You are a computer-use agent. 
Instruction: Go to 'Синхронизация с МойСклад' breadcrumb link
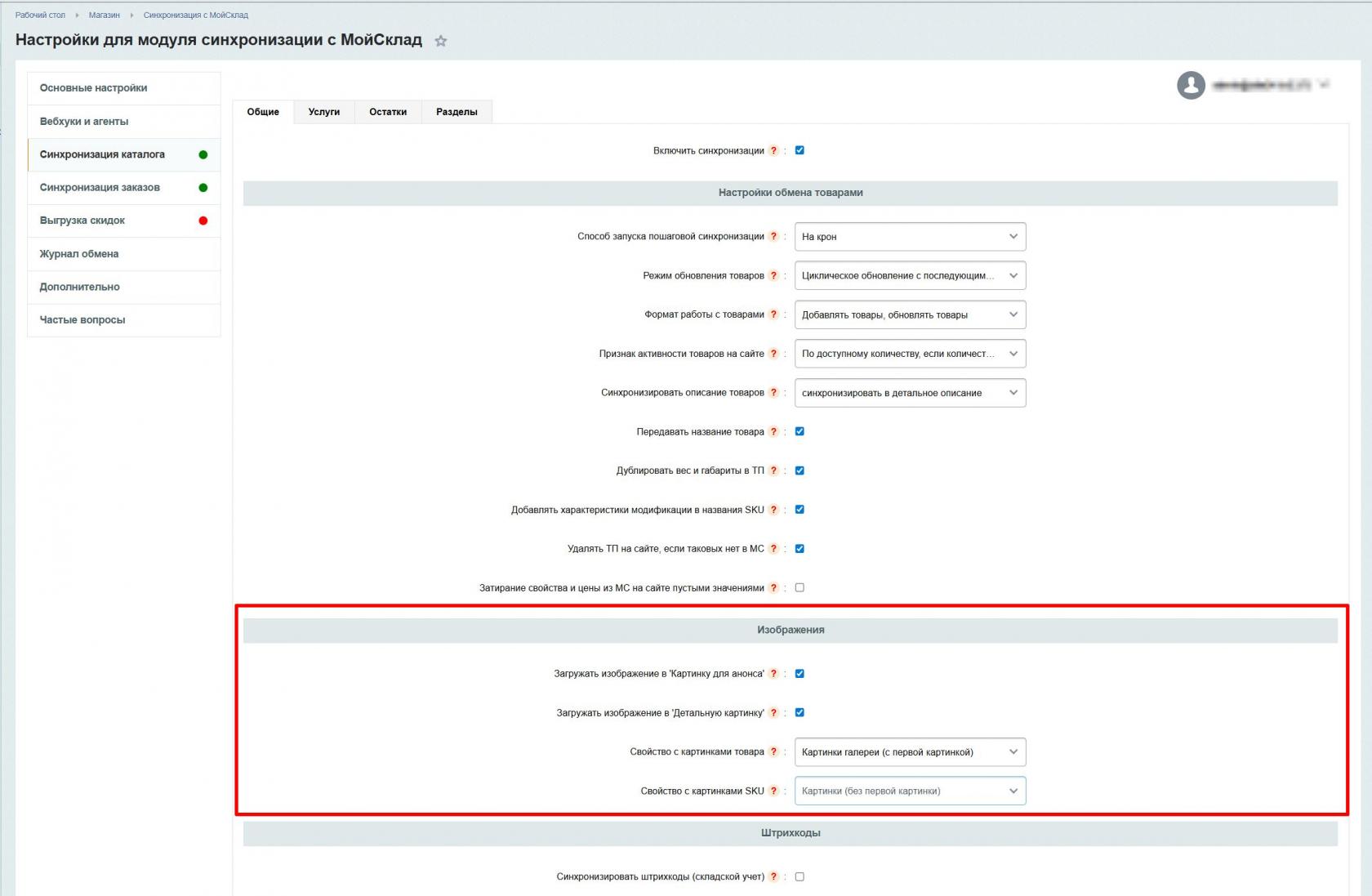[196, 15]
